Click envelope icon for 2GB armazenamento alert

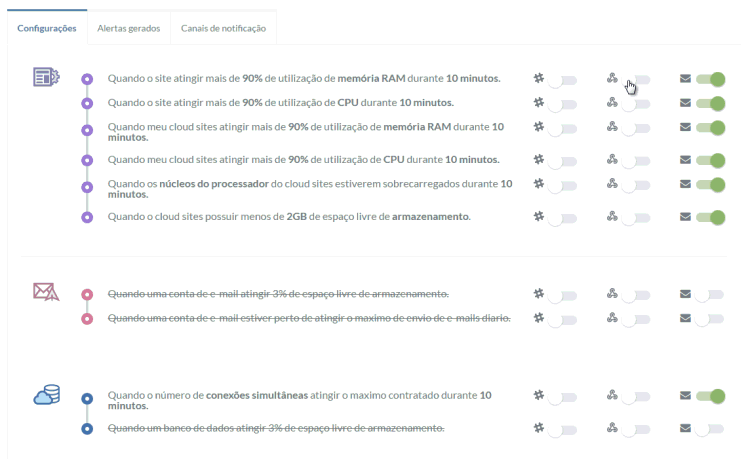tap(685, 217)
